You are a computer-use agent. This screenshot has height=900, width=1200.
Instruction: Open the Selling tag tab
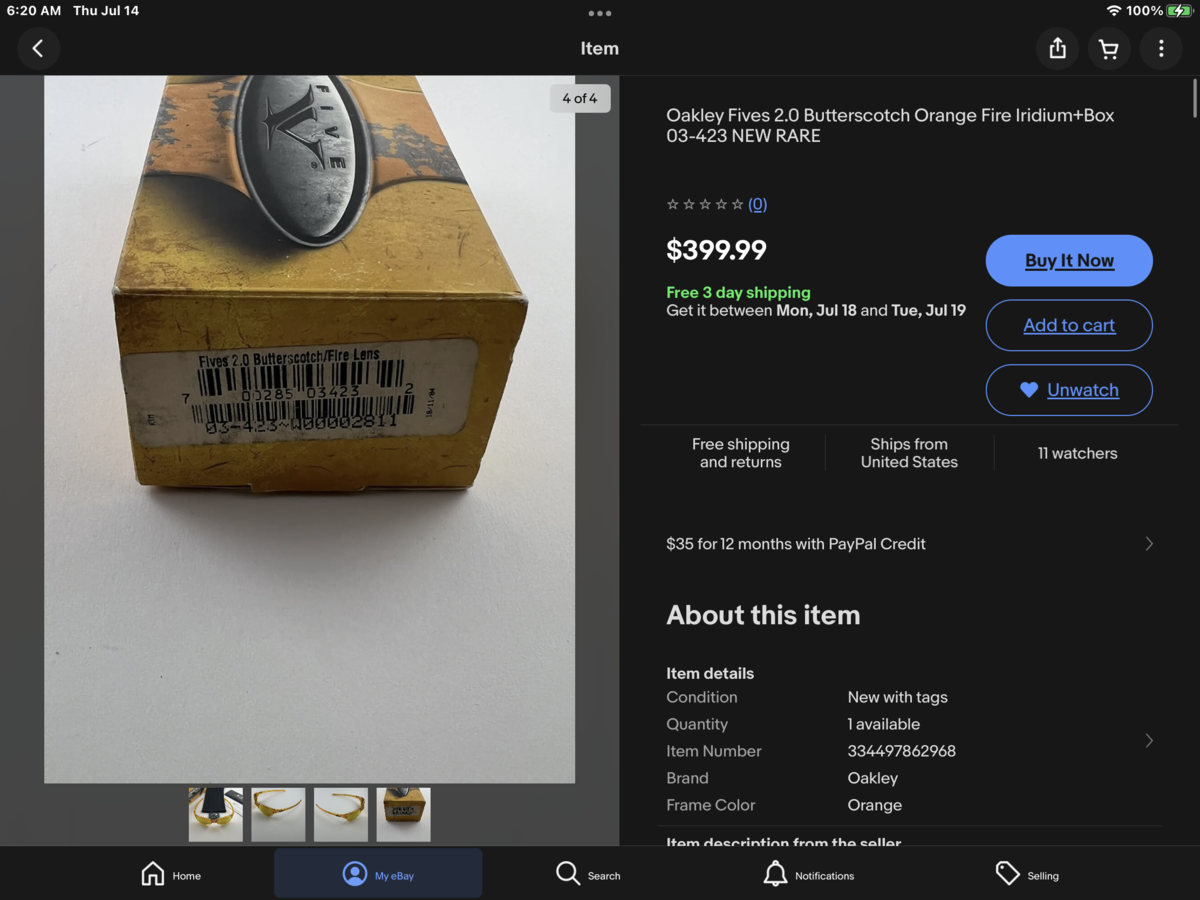pyautogui.click(x=1026, y=874)
